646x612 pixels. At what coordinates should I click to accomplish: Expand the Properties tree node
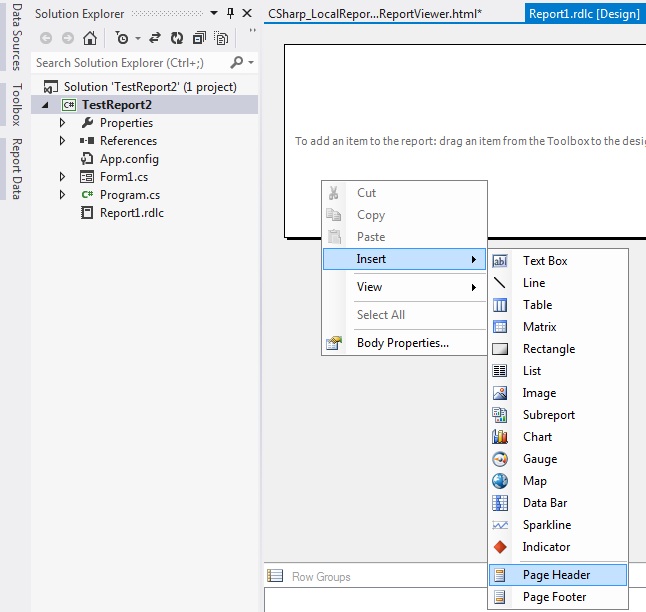coord(62,123)
